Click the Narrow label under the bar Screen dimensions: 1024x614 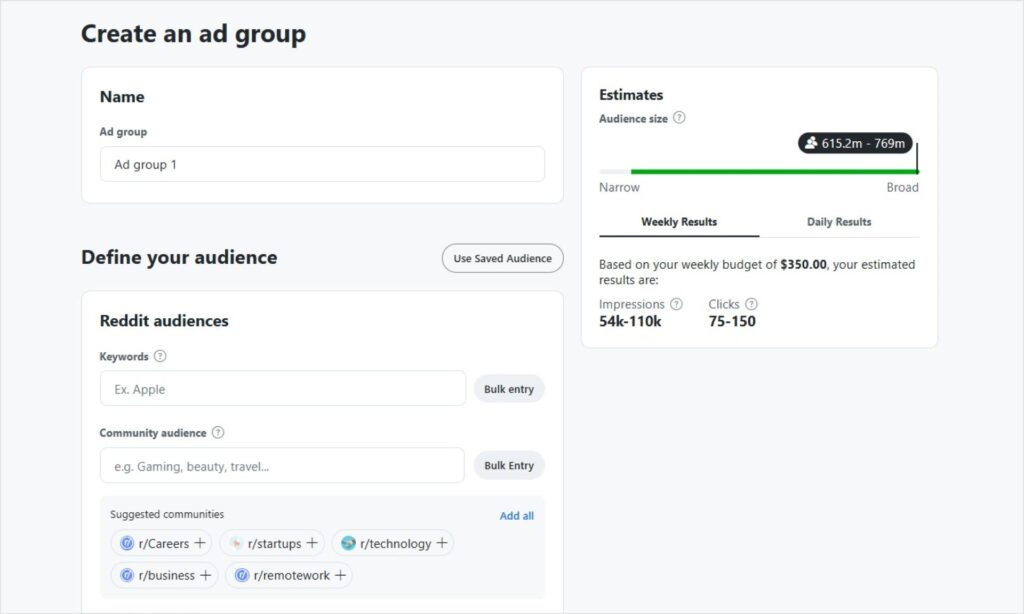(619, 187)
